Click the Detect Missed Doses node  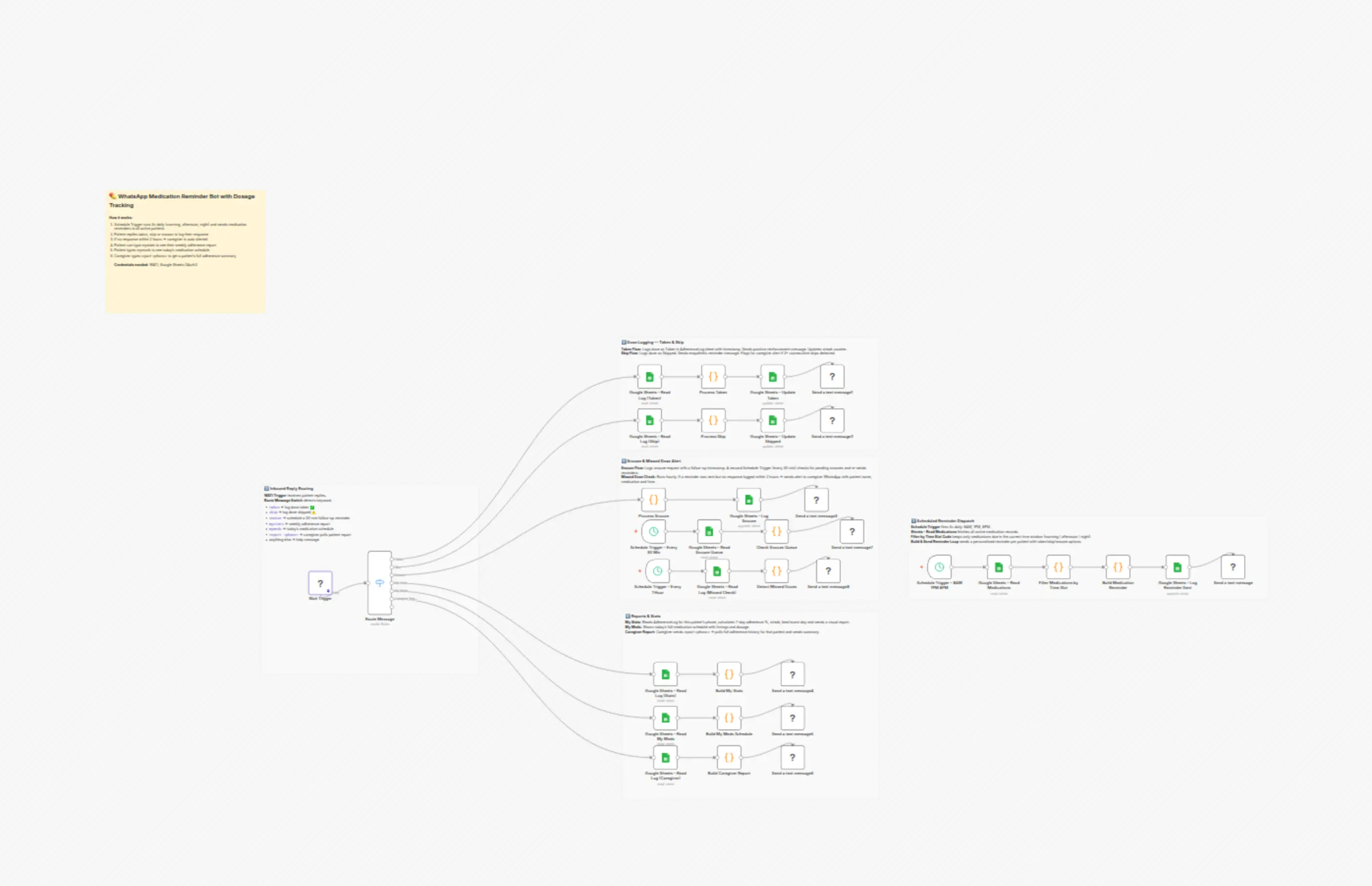coord(776,571)
